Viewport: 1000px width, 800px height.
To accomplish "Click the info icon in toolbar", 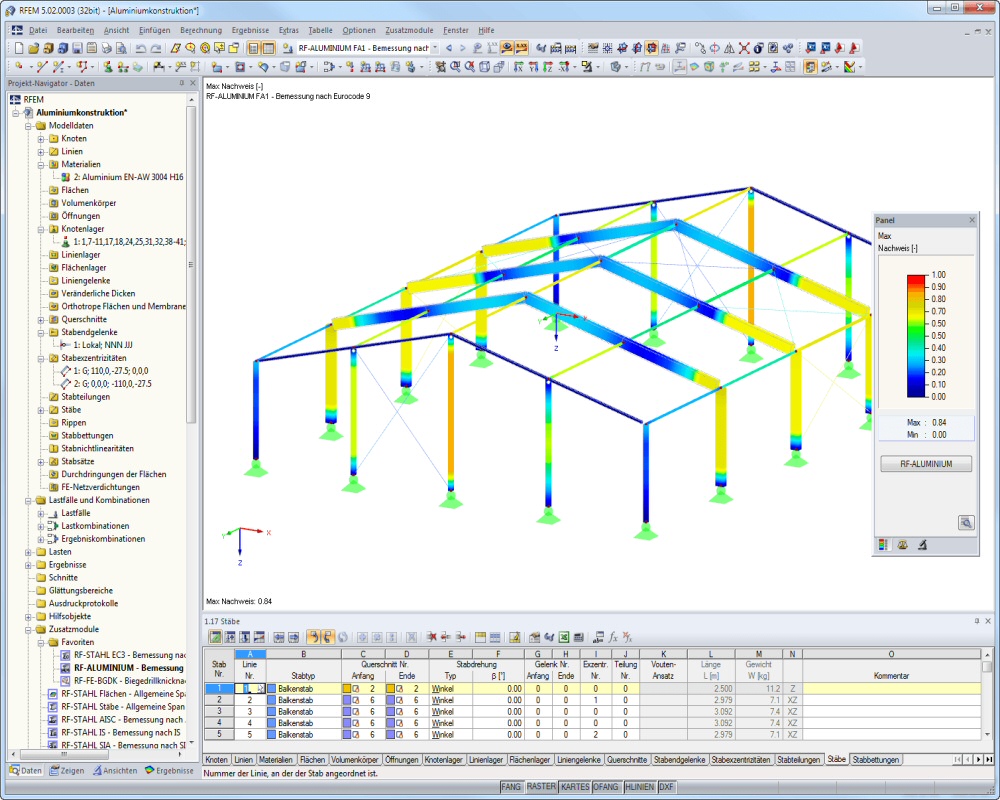I will [x=758, y=48].
